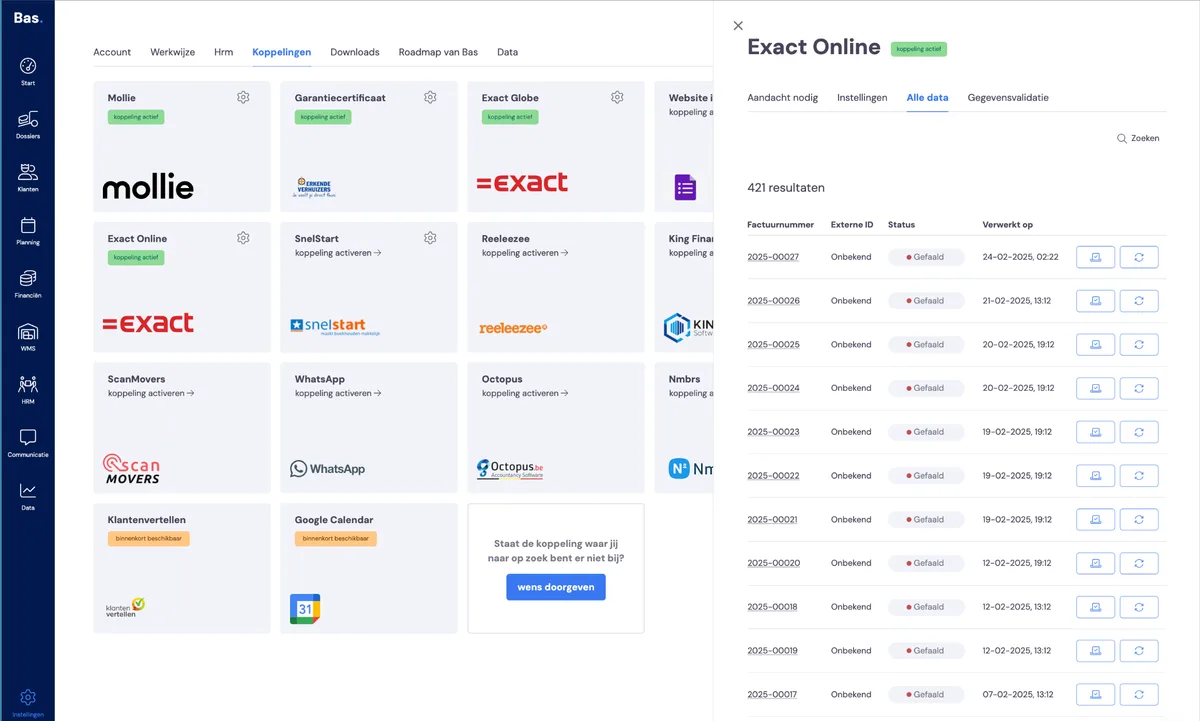This screenshot has width=1200, height=721.
Task: Resync invoice 2025-00021
Action: 1139,519
